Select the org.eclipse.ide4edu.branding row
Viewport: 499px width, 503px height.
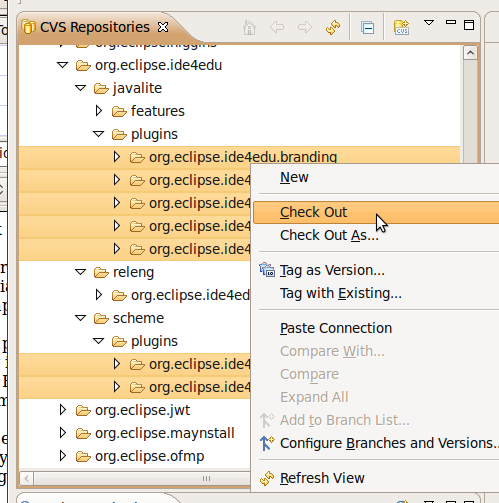click(x=239, y=157)
